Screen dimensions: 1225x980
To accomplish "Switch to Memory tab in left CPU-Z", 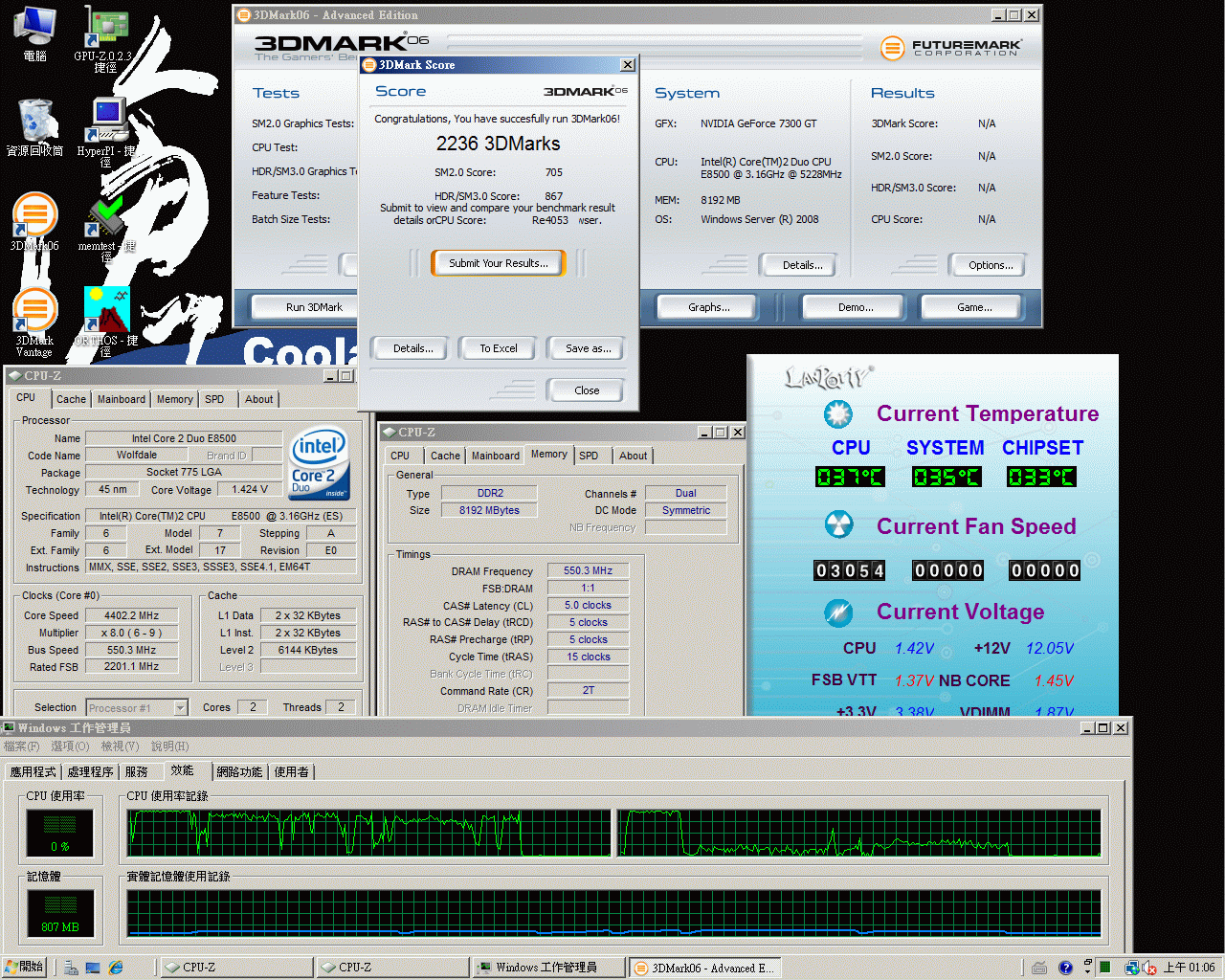I will [174, 399].
